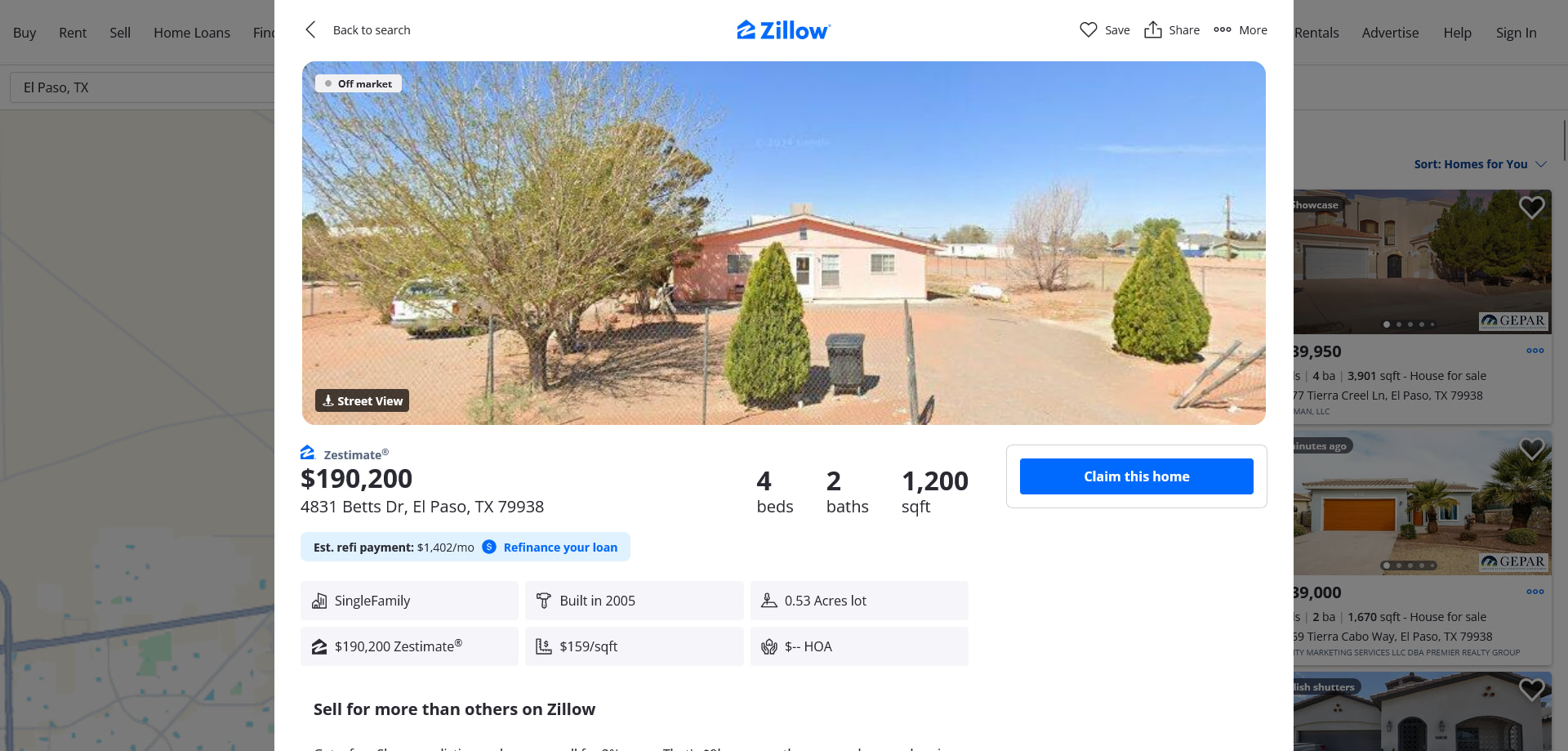Screen dimensions: 1568x751
Task: Click the Zestimate logo icon above price
Action: click(308, 453)
